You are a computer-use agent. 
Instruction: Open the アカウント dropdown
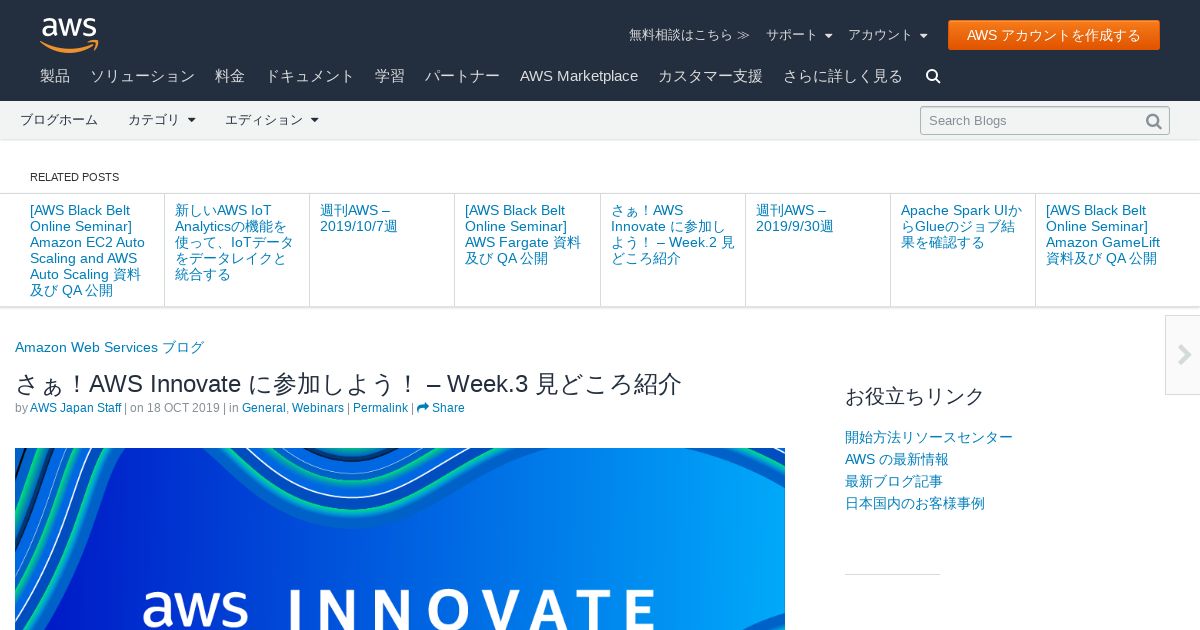tap(887, 35)
